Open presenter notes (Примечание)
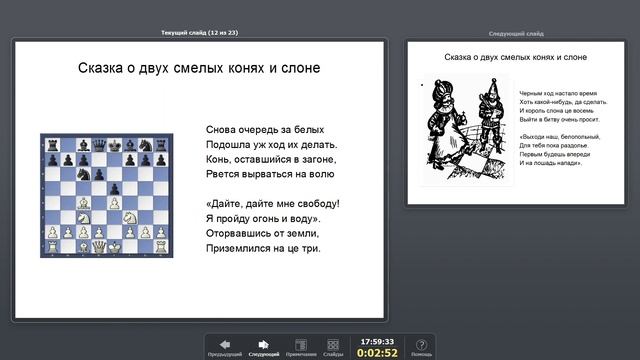The image size is (640, 360). point(301,348)
